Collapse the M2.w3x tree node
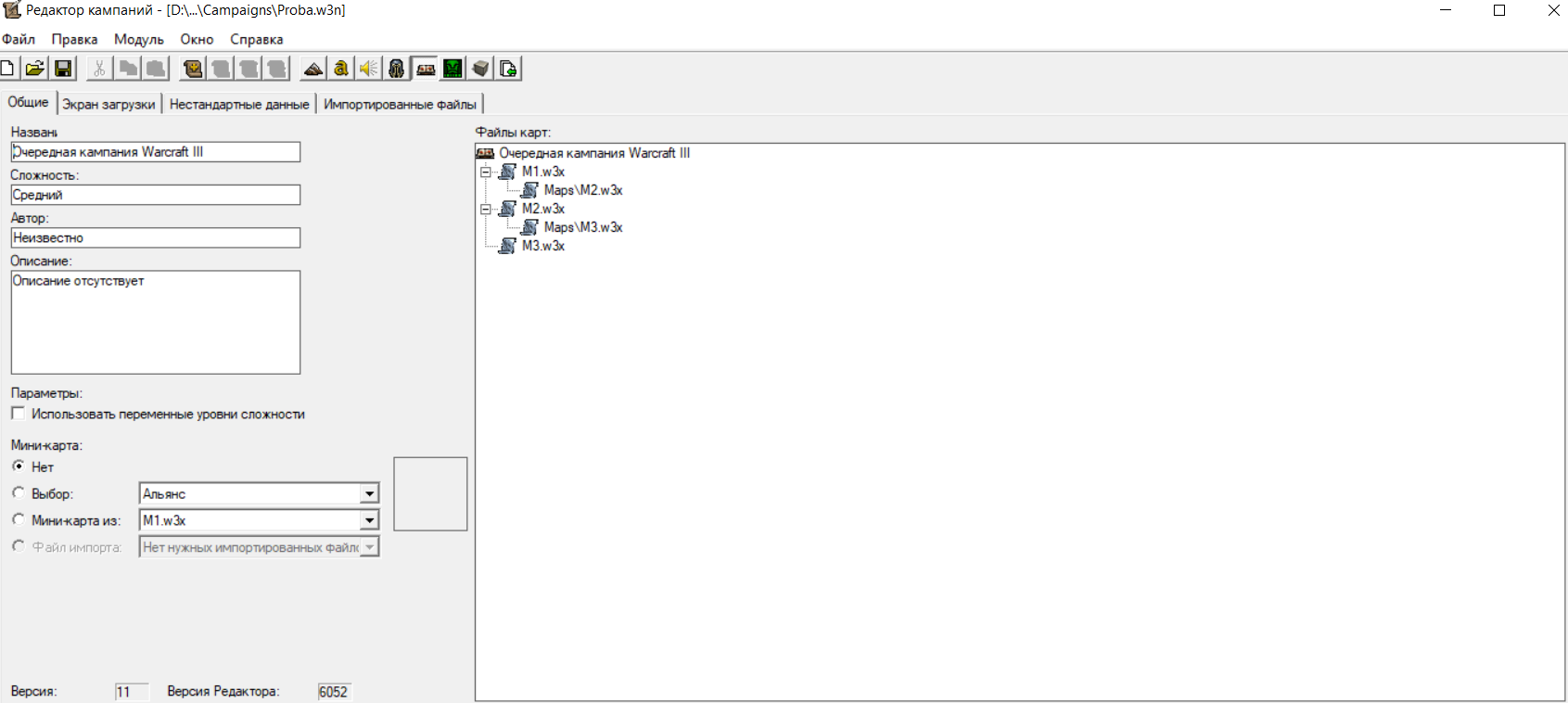 485,209
